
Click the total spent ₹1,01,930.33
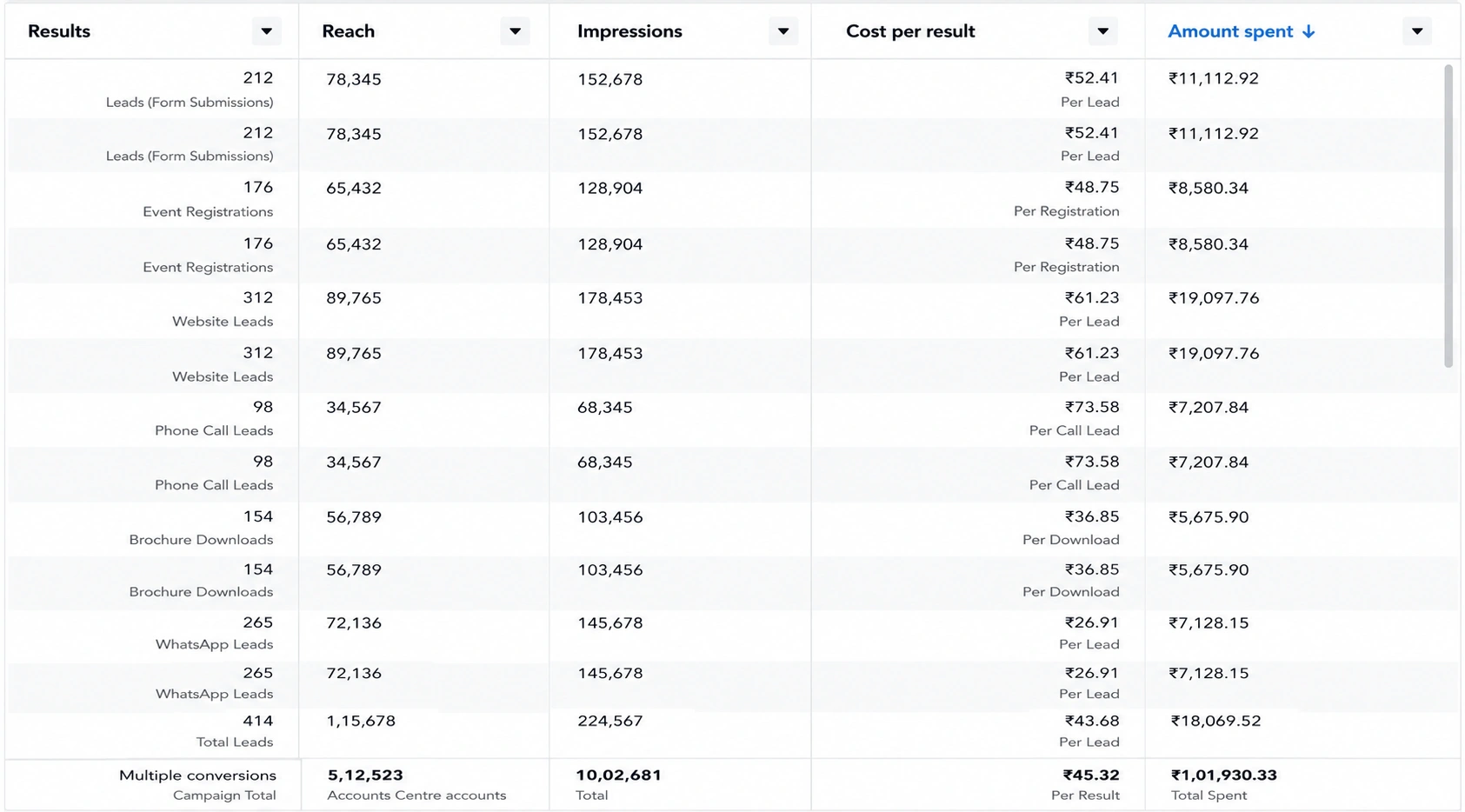click(1224, 775)
